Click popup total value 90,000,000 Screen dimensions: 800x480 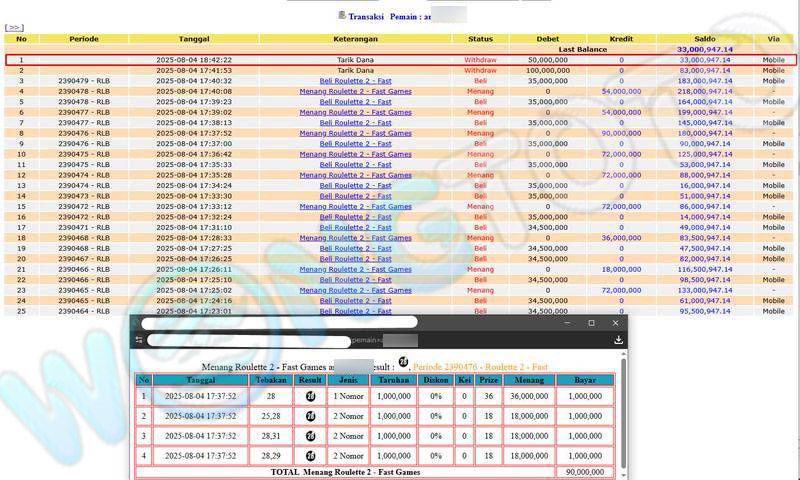click(x=585, y=472)
